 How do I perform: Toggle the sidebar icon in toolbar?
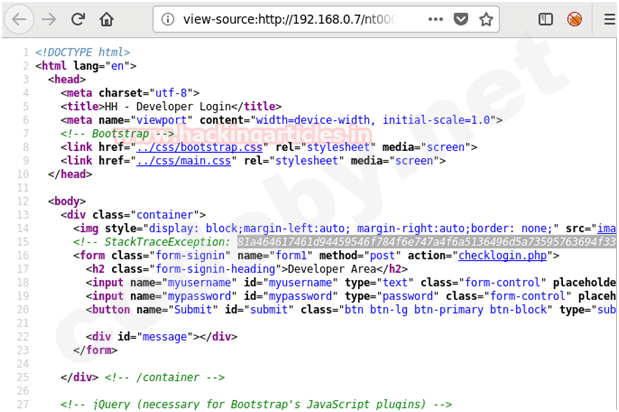tap(546, 19)
